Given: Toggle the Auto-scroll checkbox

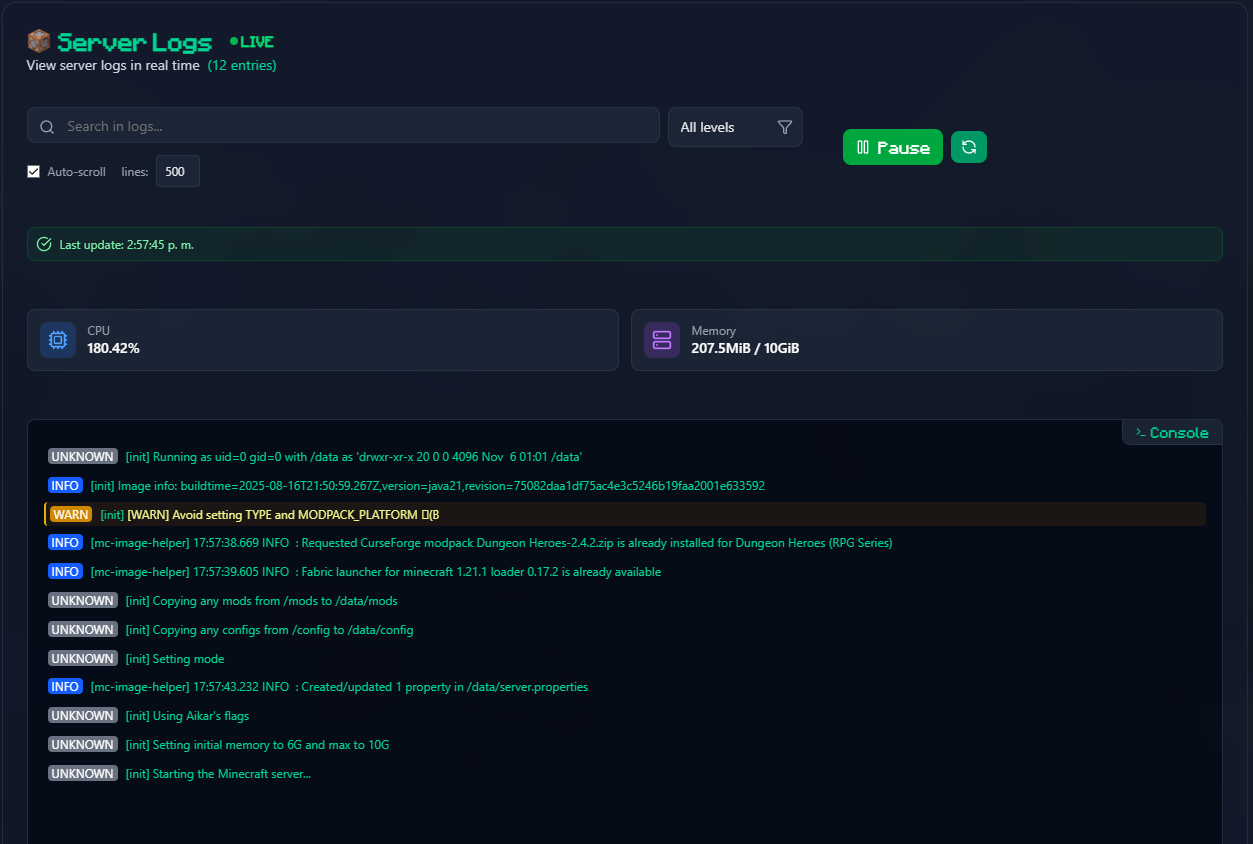Looking at the screenshot, I should [x=34, y=172].
